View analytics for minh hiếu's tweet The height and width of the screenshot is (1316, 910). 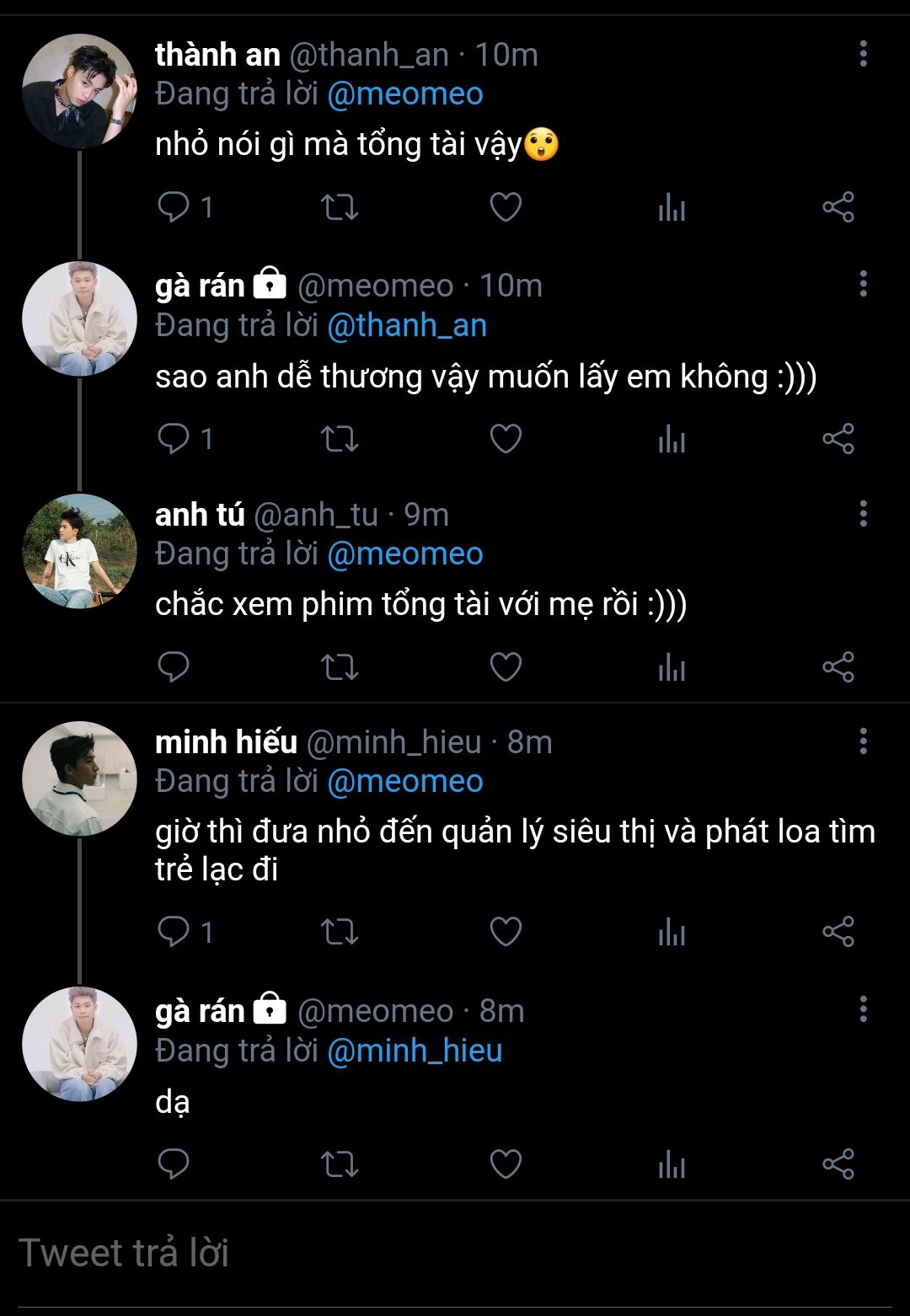[x=672, y=932]
